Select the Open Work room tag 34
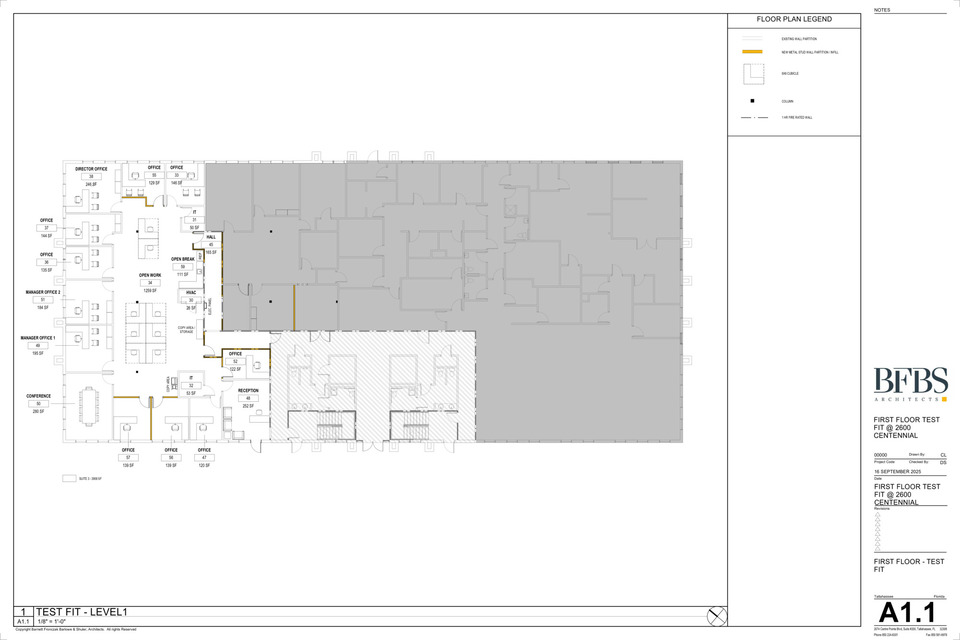The image size is (960, 640). (150, 283)
